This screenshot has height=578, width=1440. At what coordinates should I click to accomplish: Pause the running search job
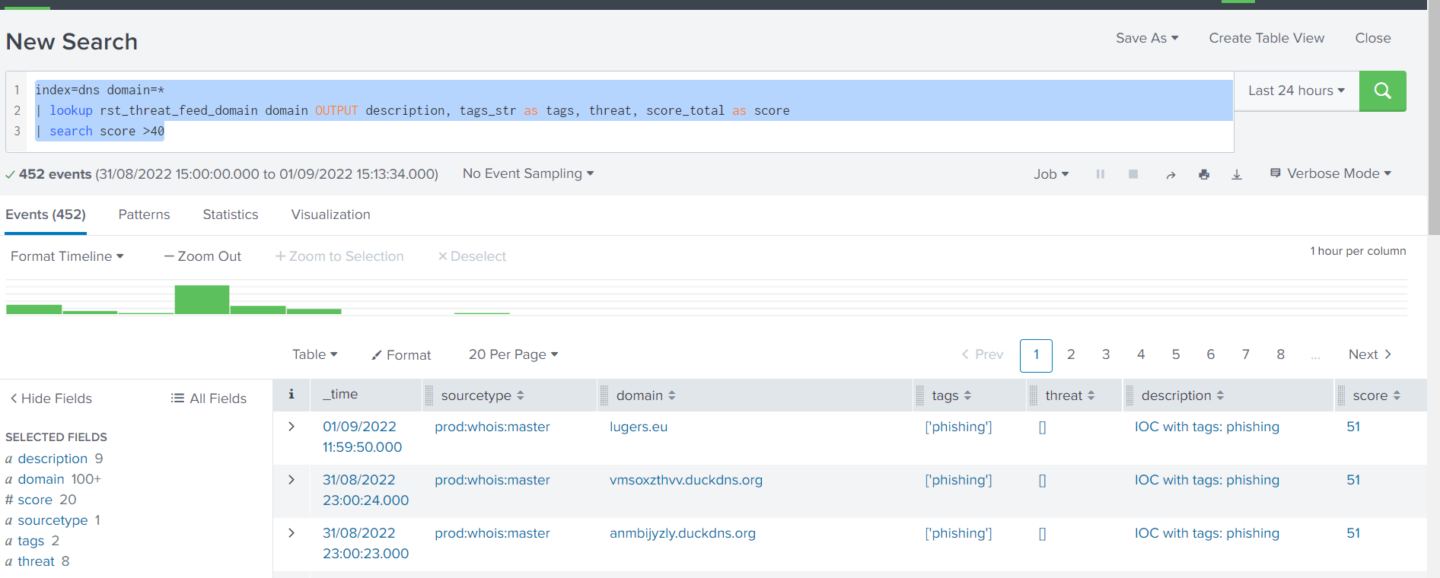click(1100, 173)
